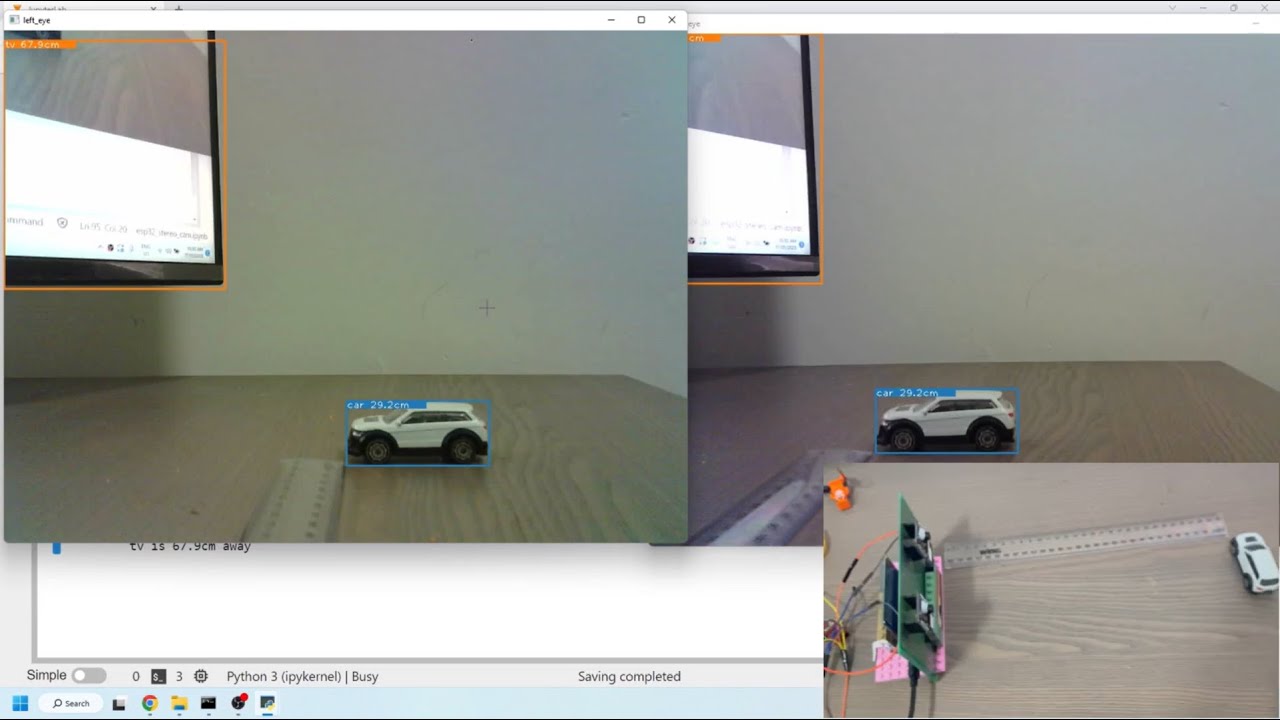The height and width of the screenshot is (720, 1280).
Task: Launch Google Chrome from the taskbar
Action: (x=149, y=703)
